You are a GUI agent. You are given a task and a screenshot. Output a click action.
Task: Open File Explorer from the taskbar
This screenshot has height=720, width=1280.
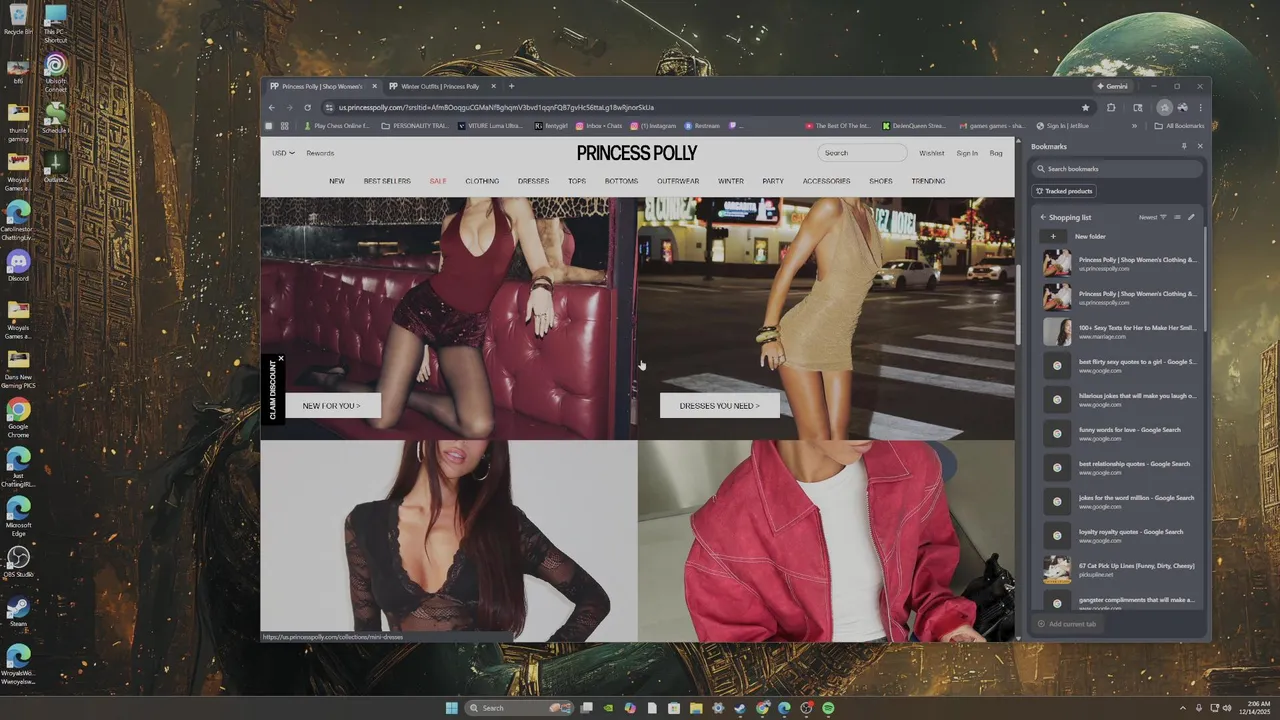[696, 708]
